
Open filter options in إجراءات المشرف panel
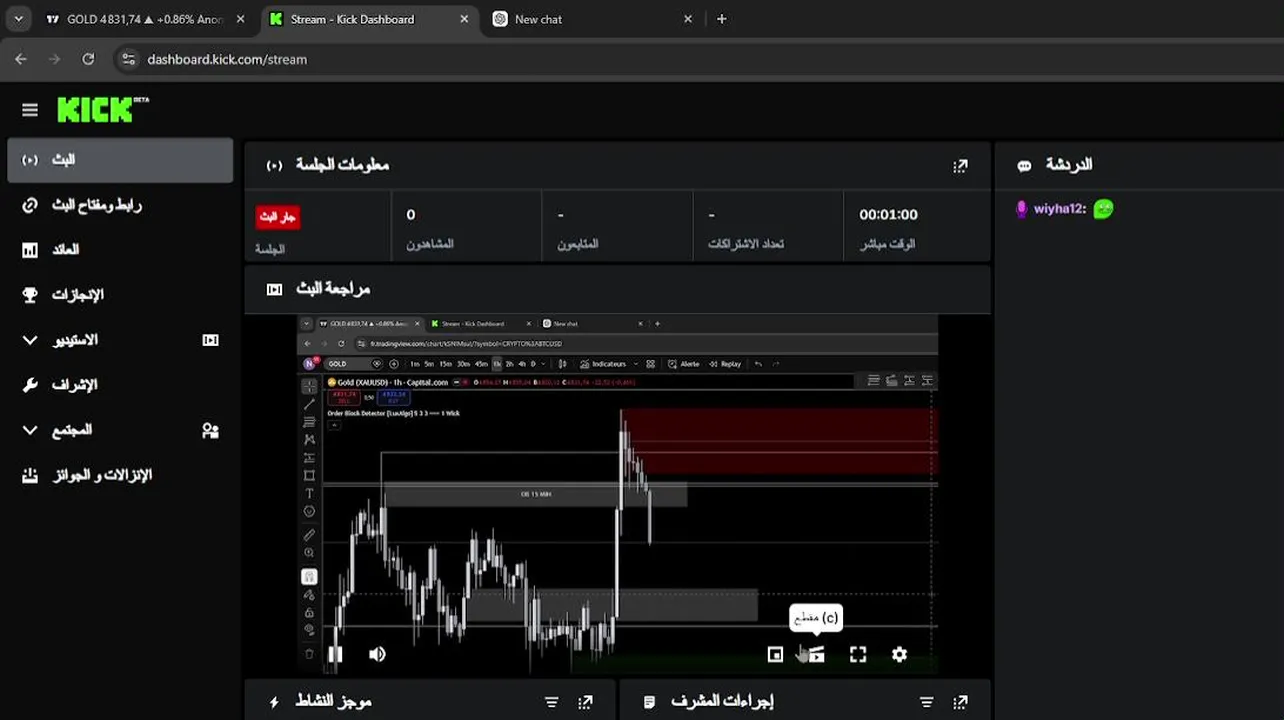[926, 703]
